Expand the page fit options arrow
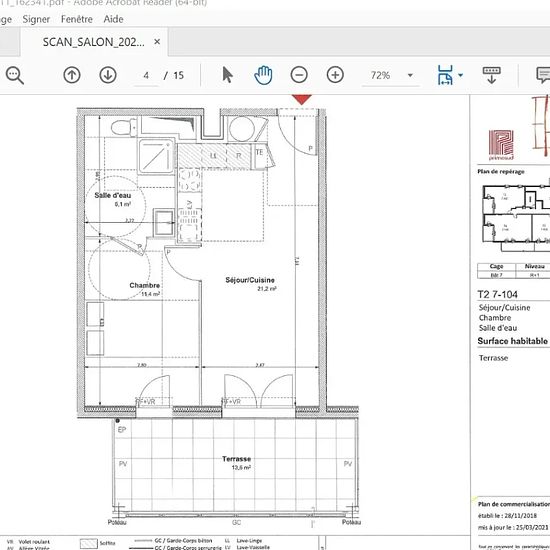 pos(461,75)
